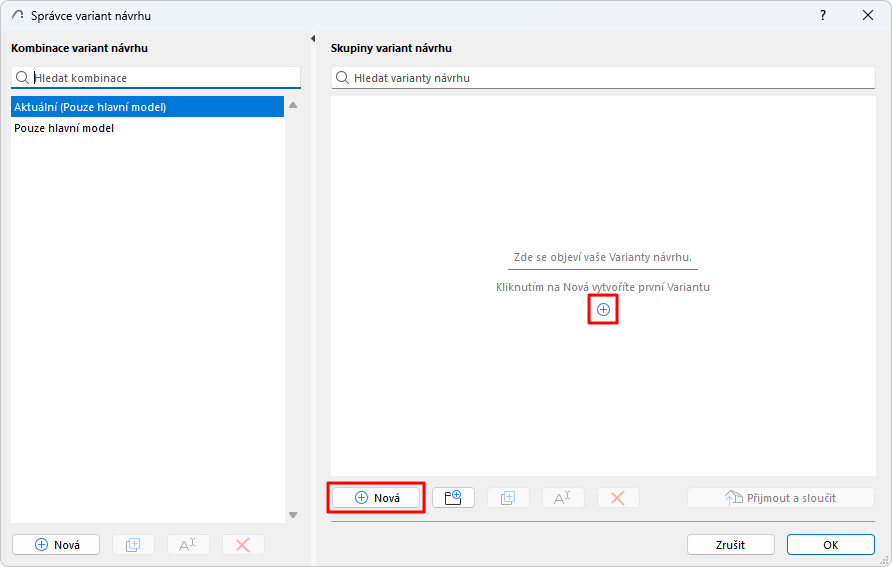Collapse left panel with black triangle arrow
Viewport: 892px width, 567px height.
point(313,39)
